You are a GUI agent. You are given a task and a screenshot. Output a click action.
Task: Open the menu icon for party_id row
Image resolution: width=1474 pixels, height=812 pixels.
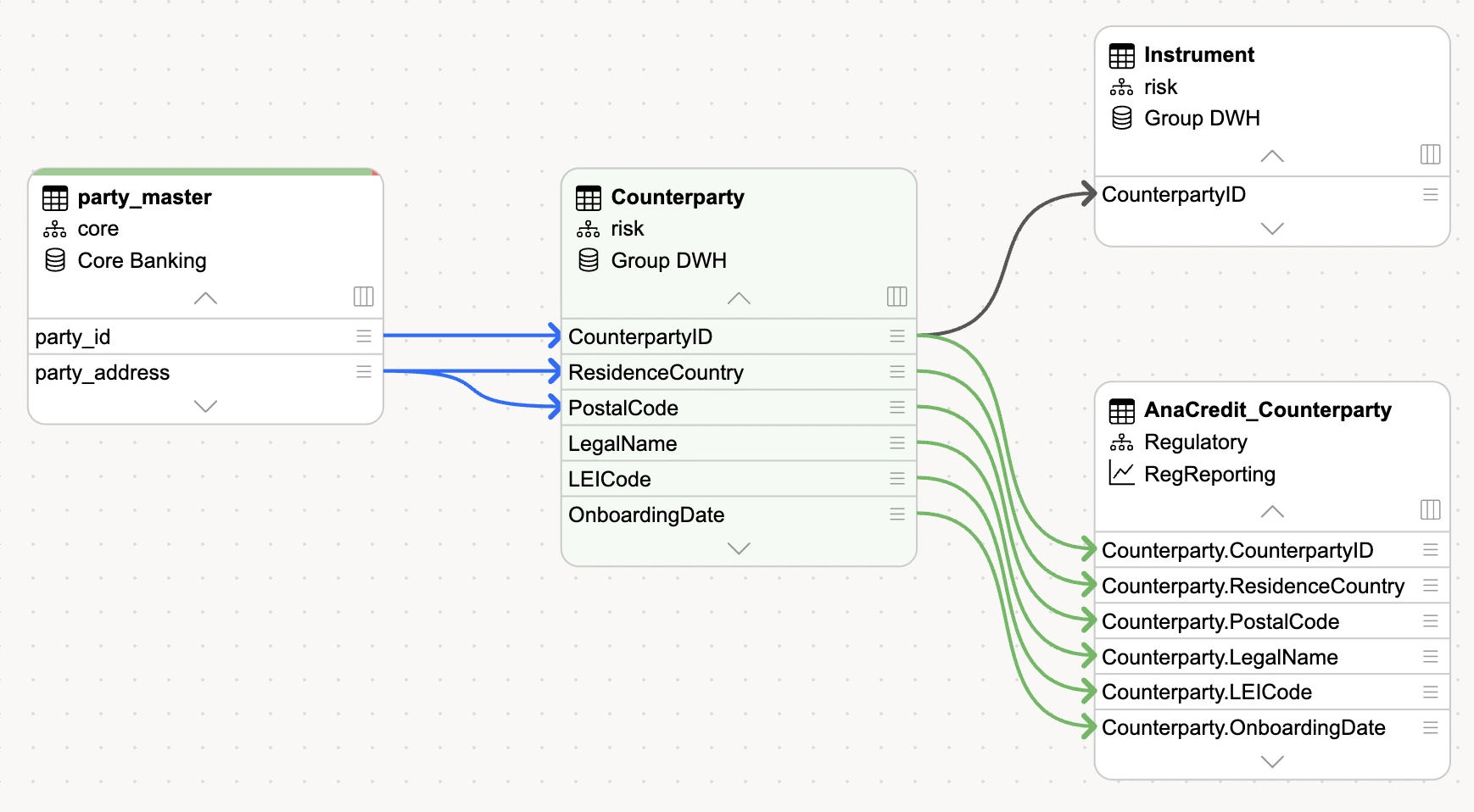[364, 336]
